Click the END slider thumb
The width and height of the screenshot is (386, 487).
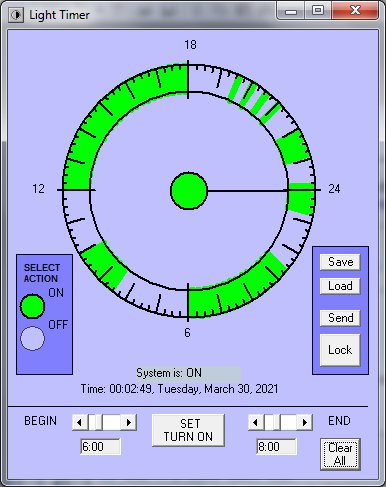(273, 423)
